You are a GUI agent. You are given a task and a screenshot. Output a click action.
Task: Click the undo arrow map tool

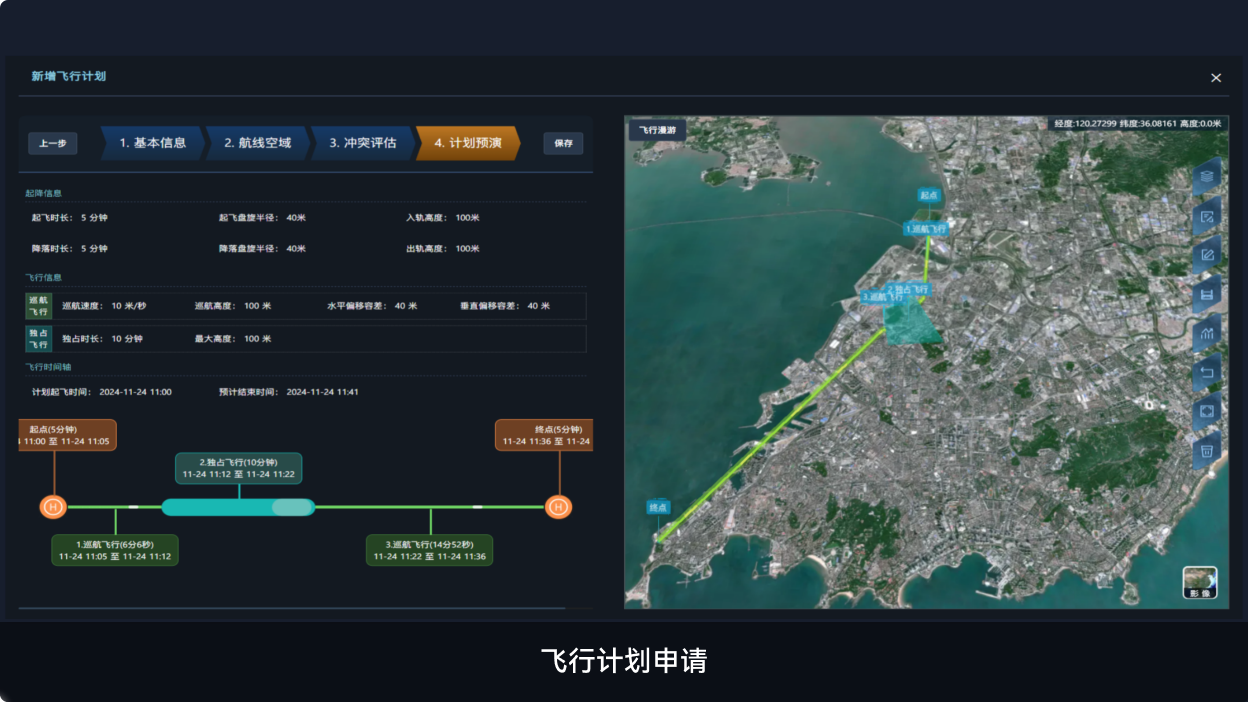pyautogui.click(x=1207, y=373)
